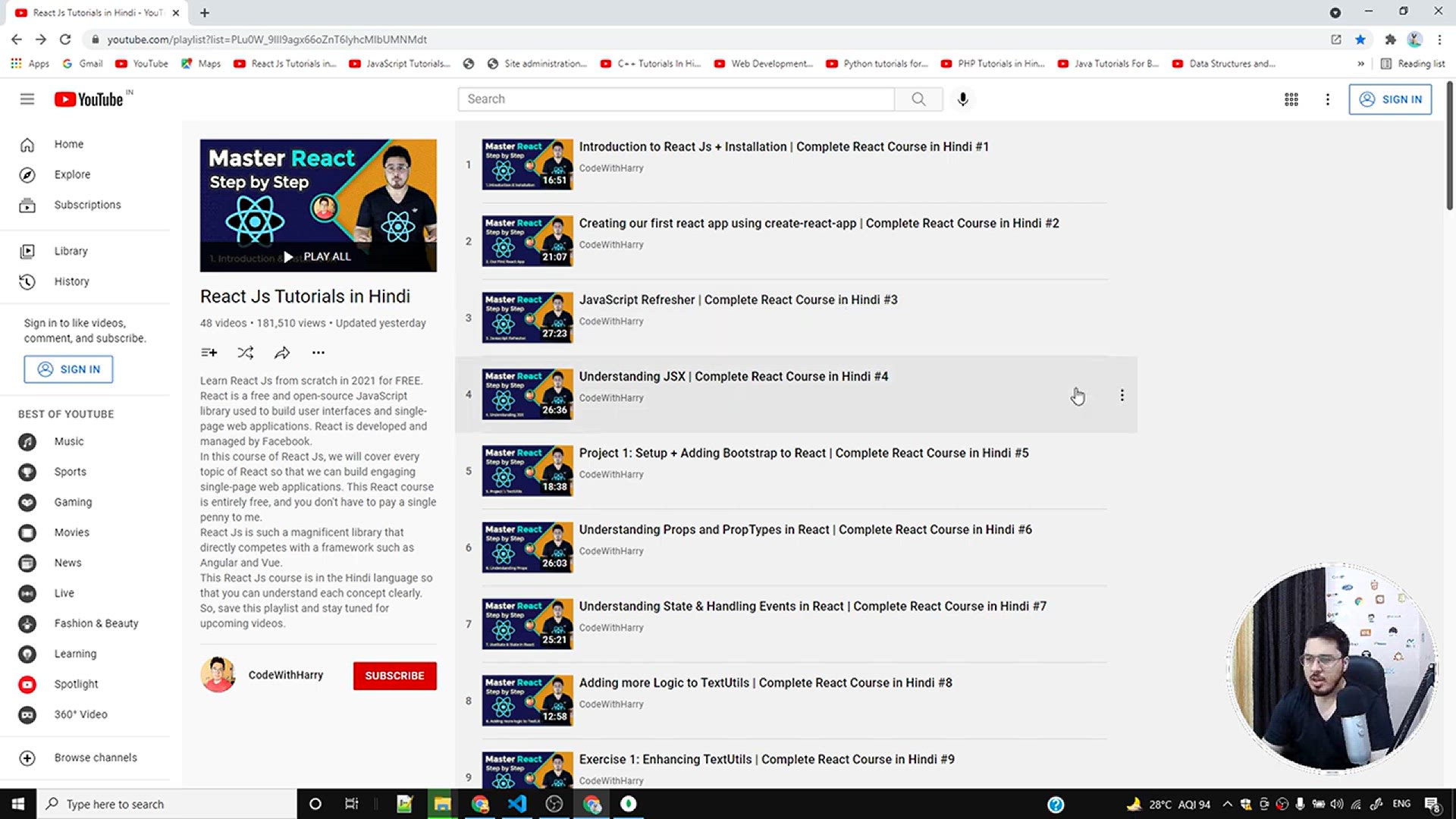Show more bookmarks chevron

pyautogui.click(x=1361, y=64)
